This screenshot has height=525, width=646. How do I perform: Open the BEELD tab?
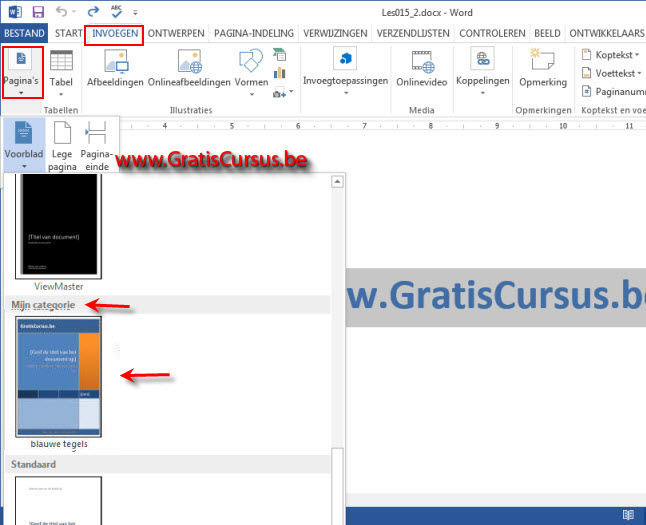[x=547, y=33]
